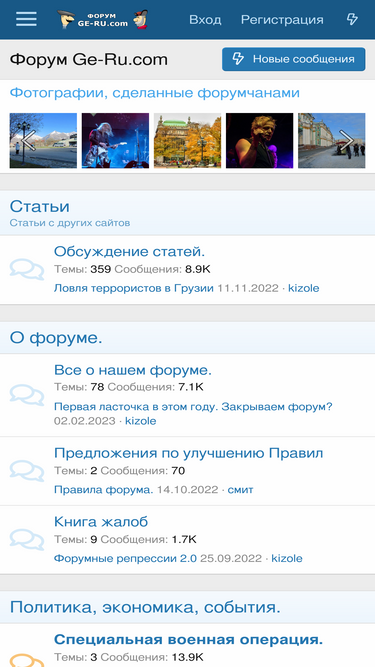Tap the lightning bolt icon in header

tap(352, 19)
